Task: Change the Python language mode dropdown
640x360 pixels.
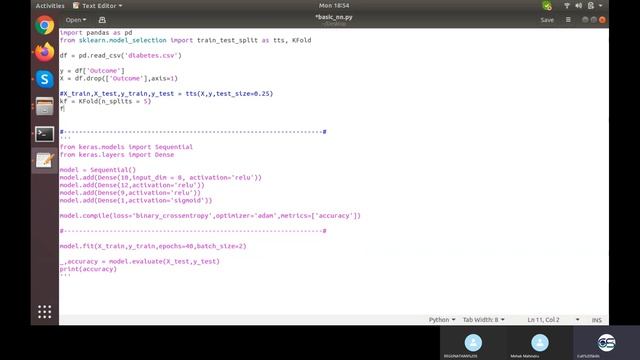Action: (x=442, y=320)
